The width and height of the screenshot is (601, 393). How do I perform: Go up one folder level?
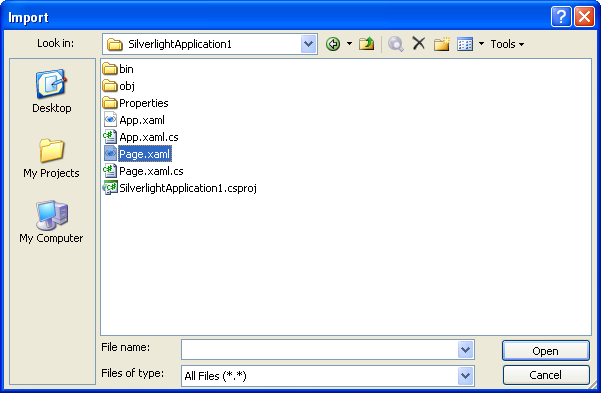tap(366, 44)
